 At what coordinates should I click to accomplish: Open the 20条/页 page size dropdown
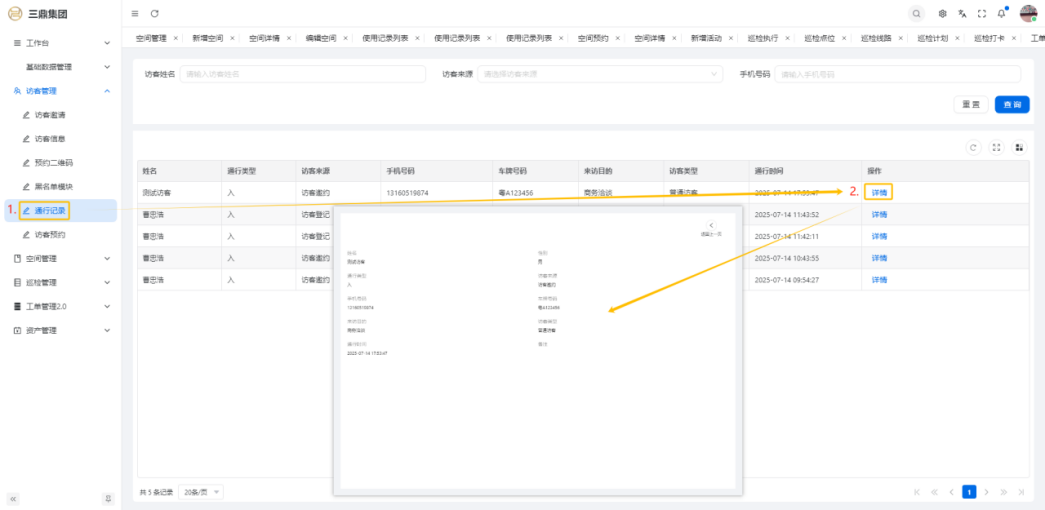203,492
